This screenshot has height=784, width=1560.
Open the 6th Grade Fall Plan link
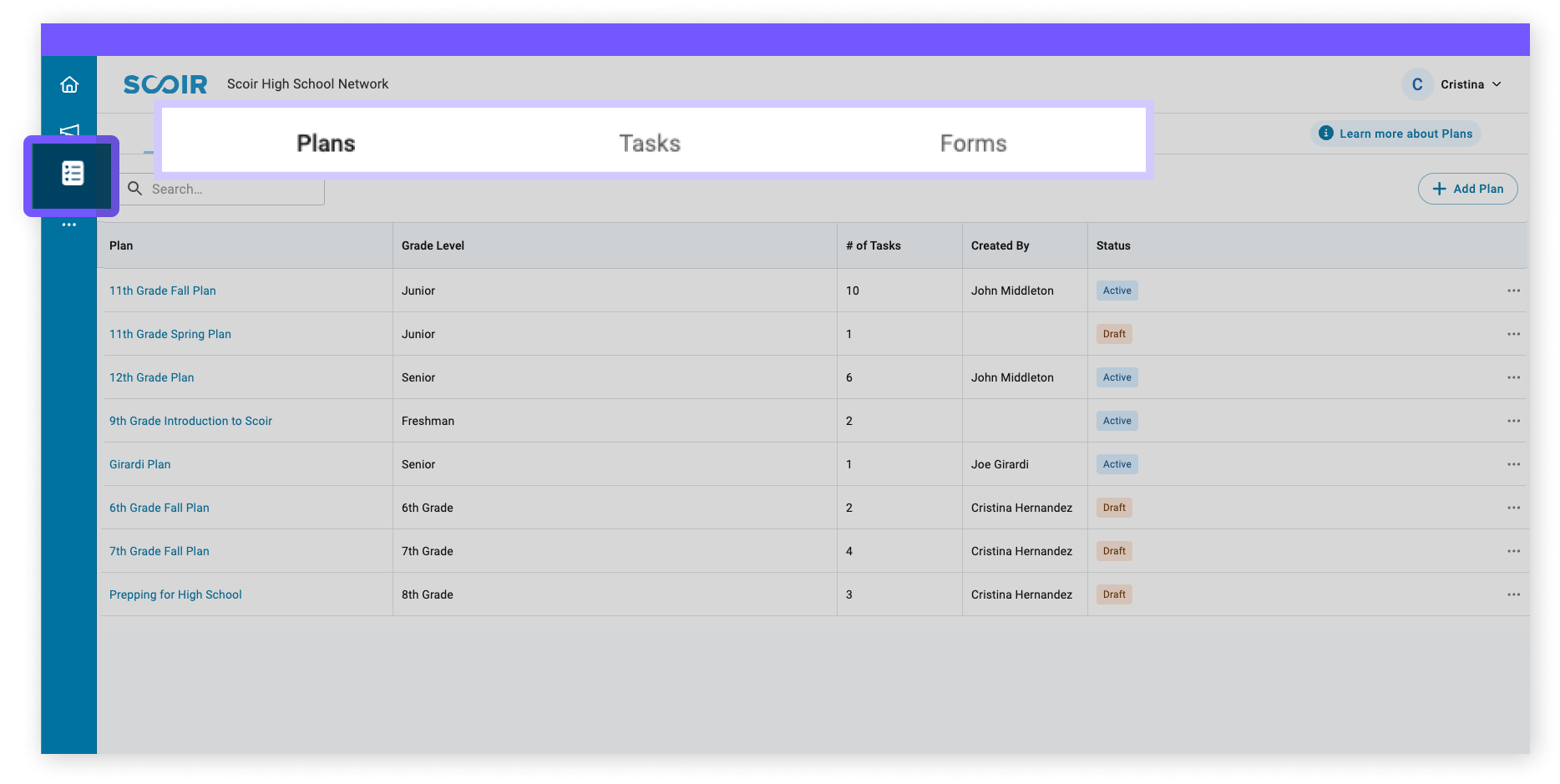point(160,508)
